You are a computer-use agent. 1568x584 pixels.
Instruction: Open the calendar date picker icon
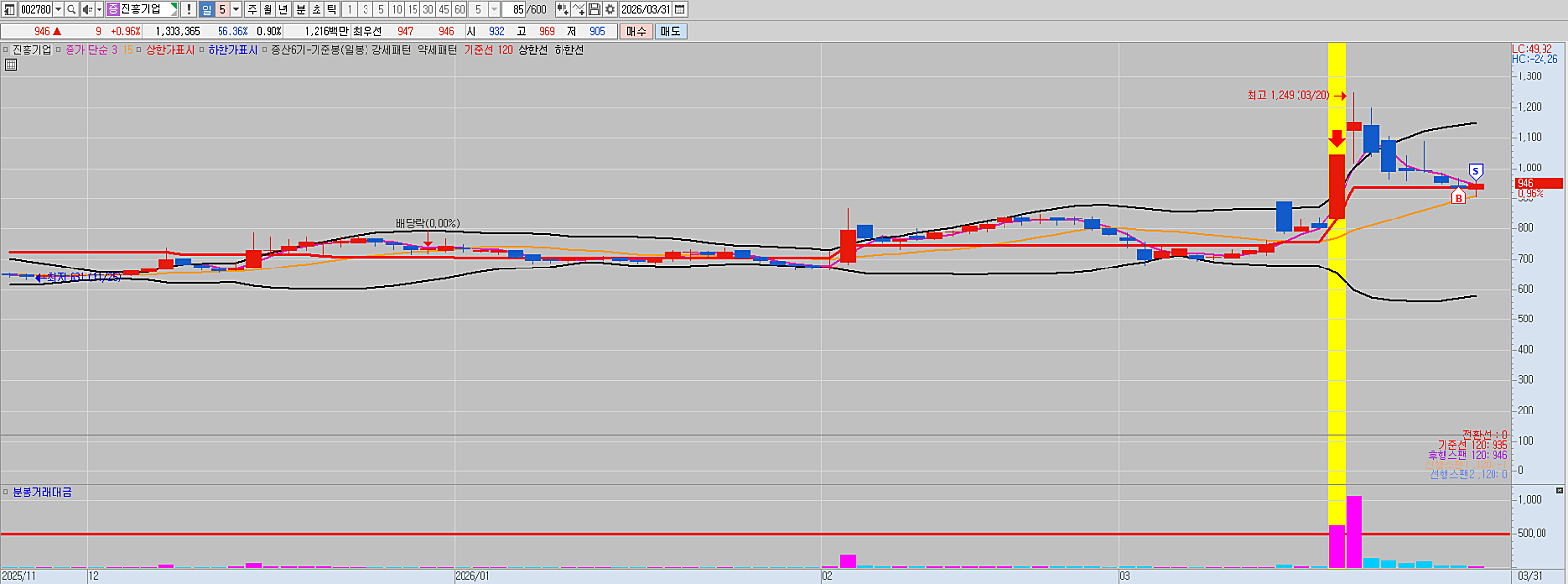(680, 9)
